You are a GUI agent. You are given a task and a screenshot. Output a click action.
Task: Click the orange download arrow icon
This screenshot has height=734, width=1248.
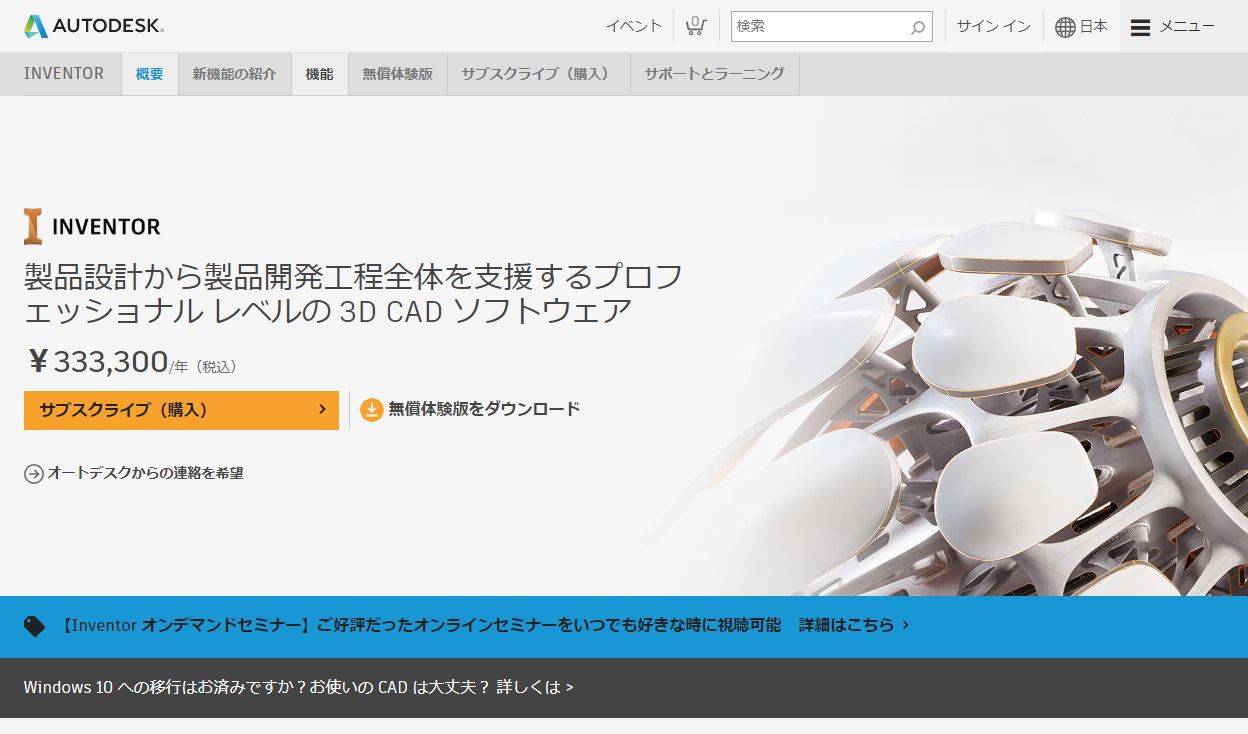372,409
